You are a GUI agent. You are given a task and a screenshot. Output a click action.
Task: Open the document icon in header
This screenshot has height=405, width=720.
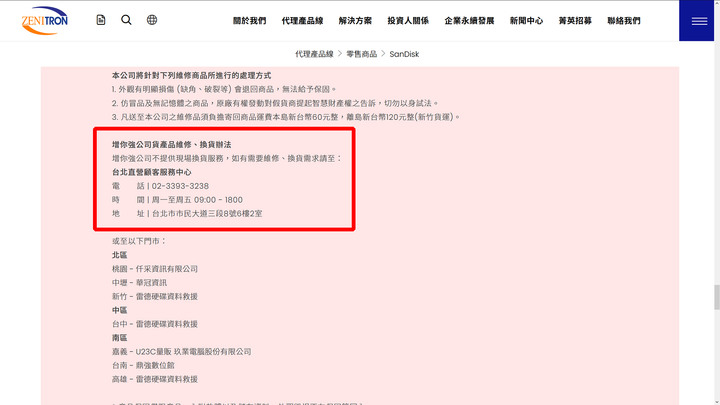click(101, 20)
